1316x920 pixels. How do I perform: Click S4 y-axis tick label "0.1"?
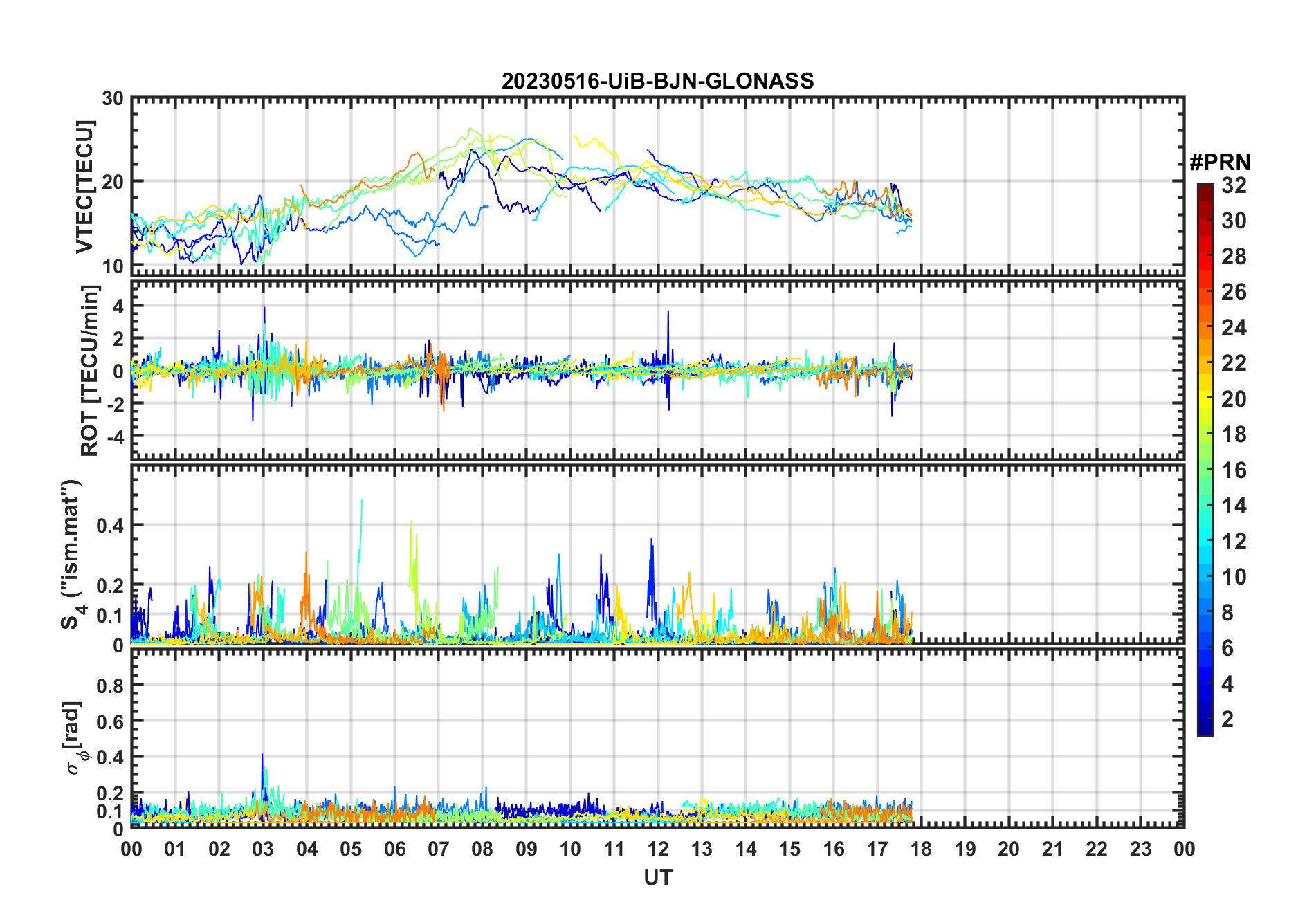pos(111,615)
